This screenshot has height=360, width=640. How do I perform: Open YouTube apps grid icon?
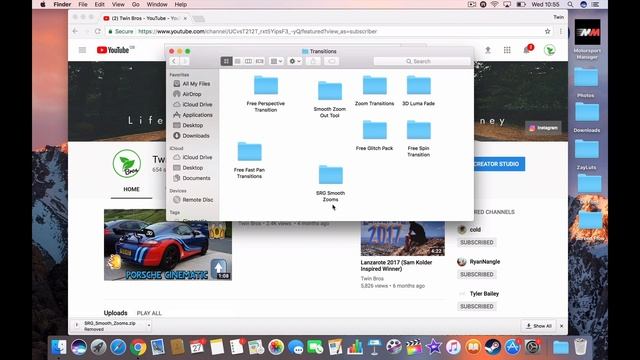(x=507, y=50)
